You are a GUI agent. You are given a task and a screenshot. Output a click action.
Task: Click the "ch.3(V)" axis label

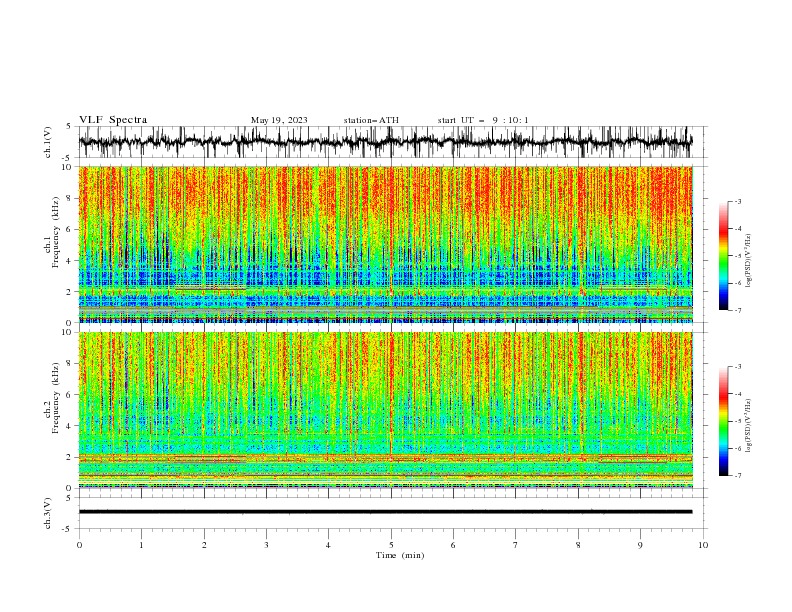48,513
